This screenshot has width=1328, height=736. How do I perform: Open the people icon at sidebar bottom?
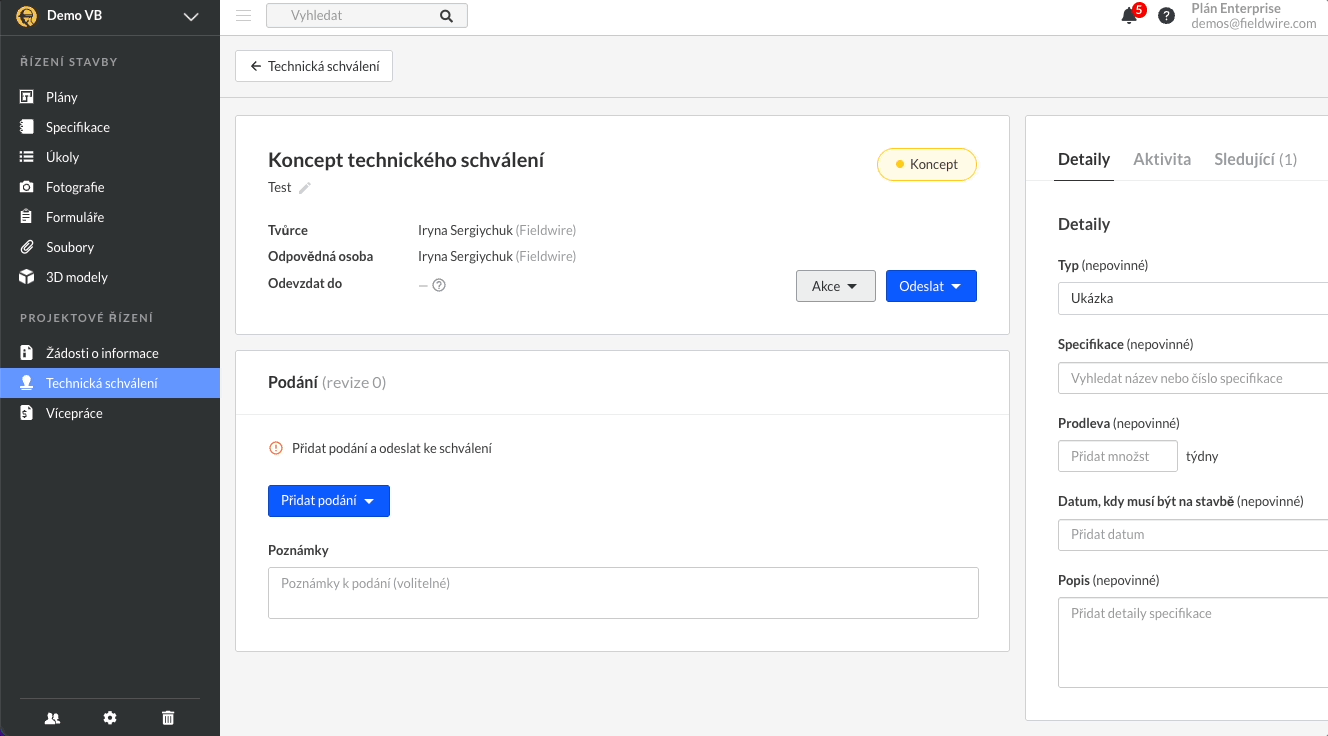[x=52, y=718]
